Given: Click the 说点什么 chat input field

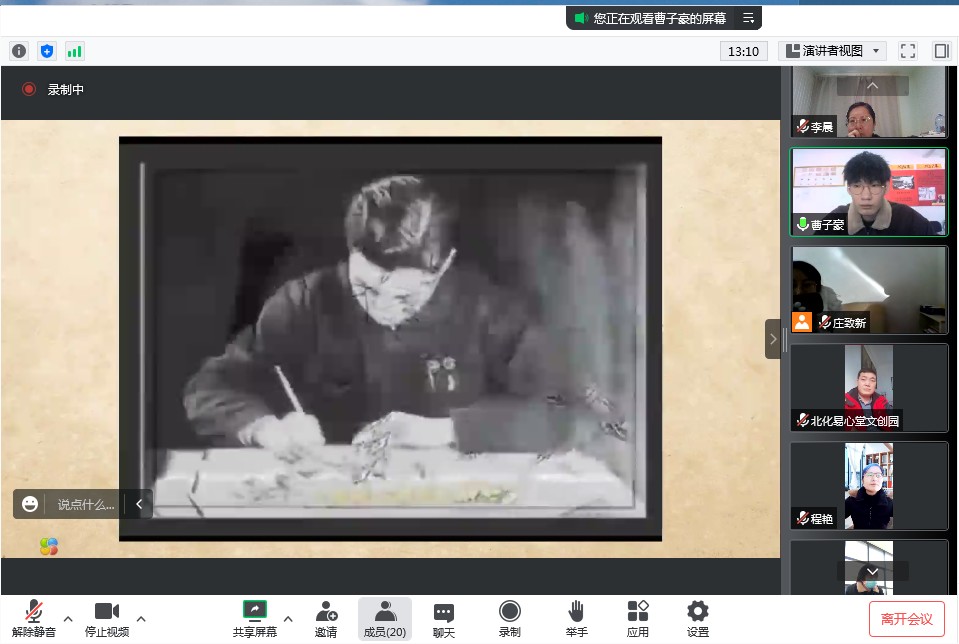Looking at the screenshot, I should point(86,505).
